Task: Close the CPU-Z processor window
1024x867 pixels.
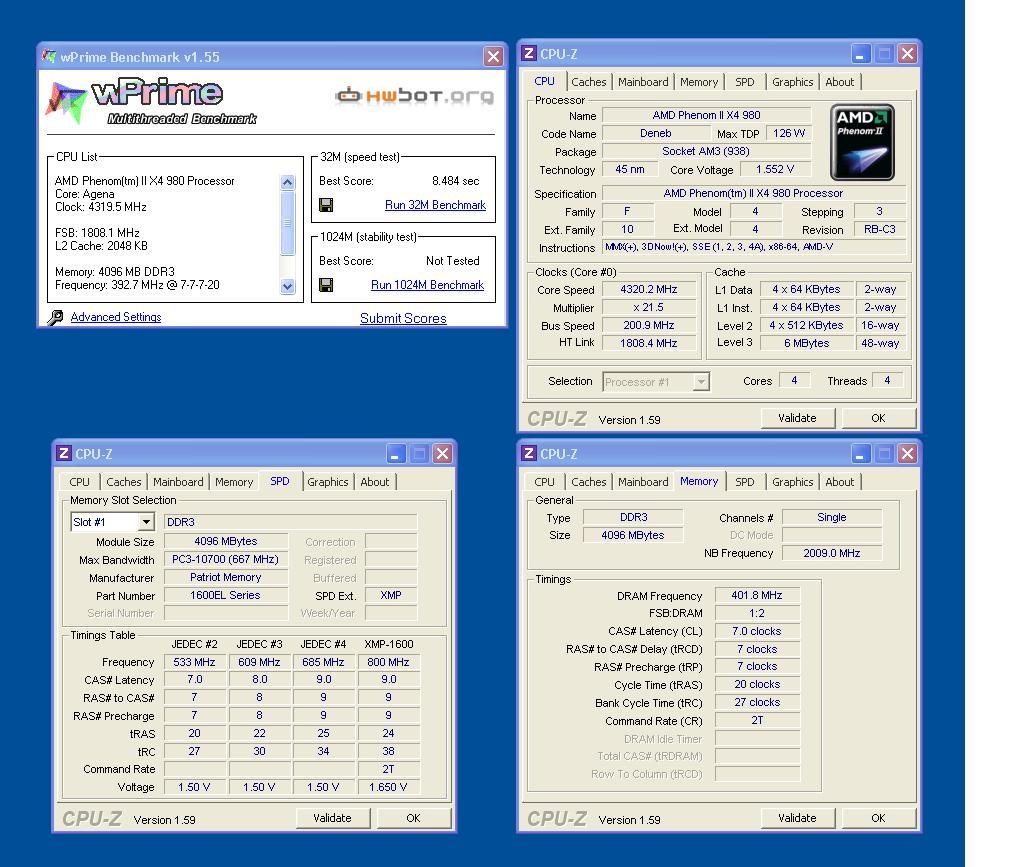Action: coord(907,54)
